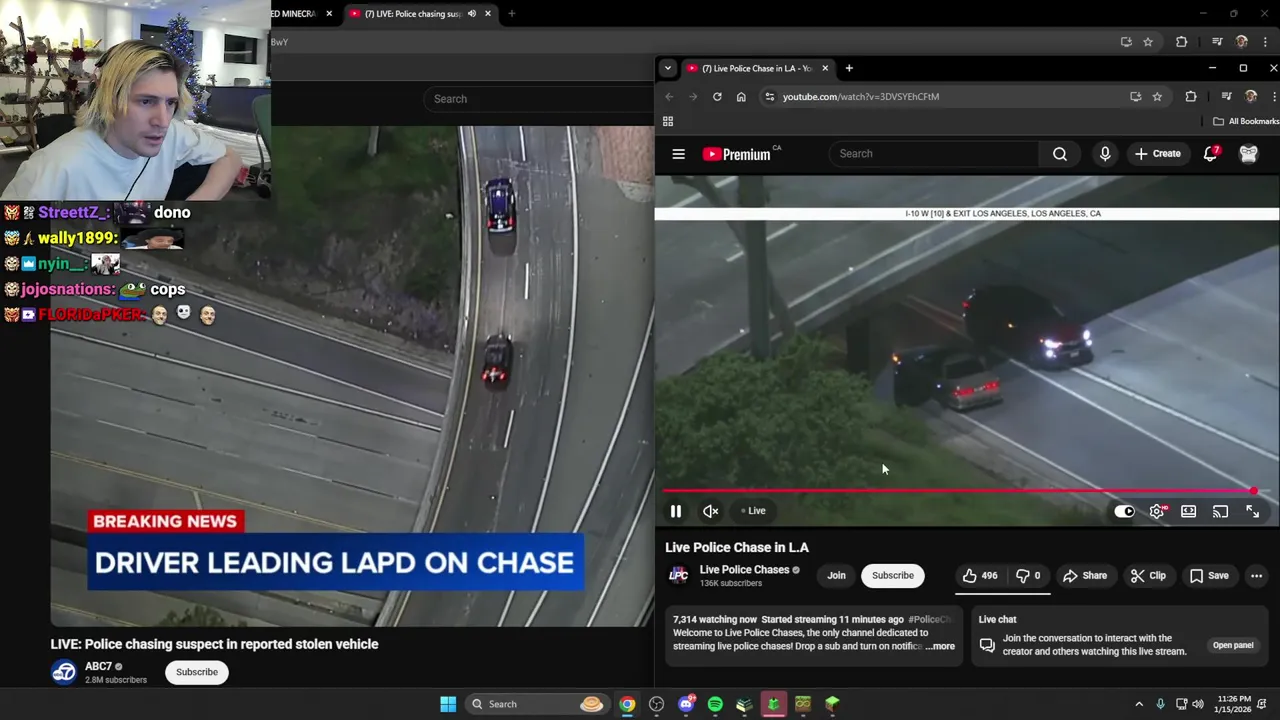Image resolution: width=1280 pixels, height=720 pixels.
Task: Open media controls in the front browser toolbar
Action: pos(1226,97)
